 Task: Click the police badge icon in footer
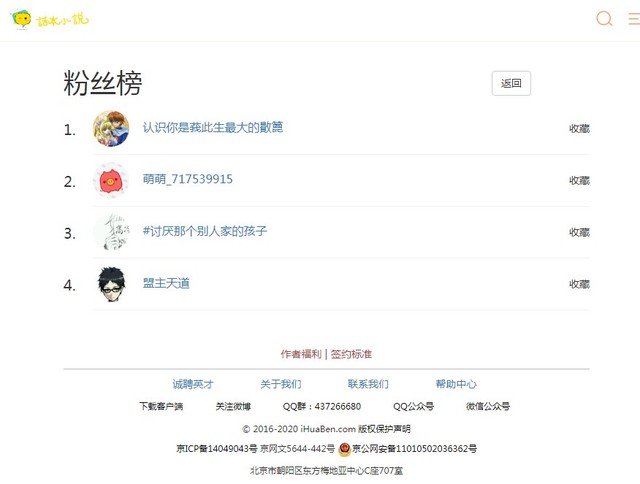click(344, 449)
